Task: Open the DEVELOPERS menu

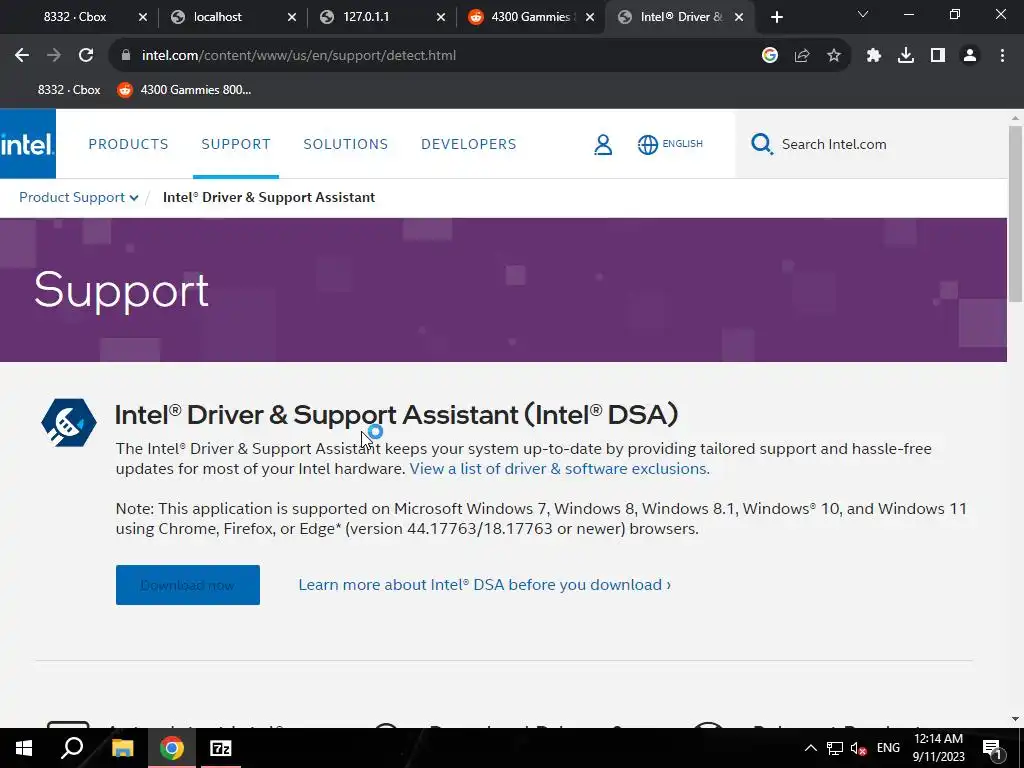Action: click(469, 144)
